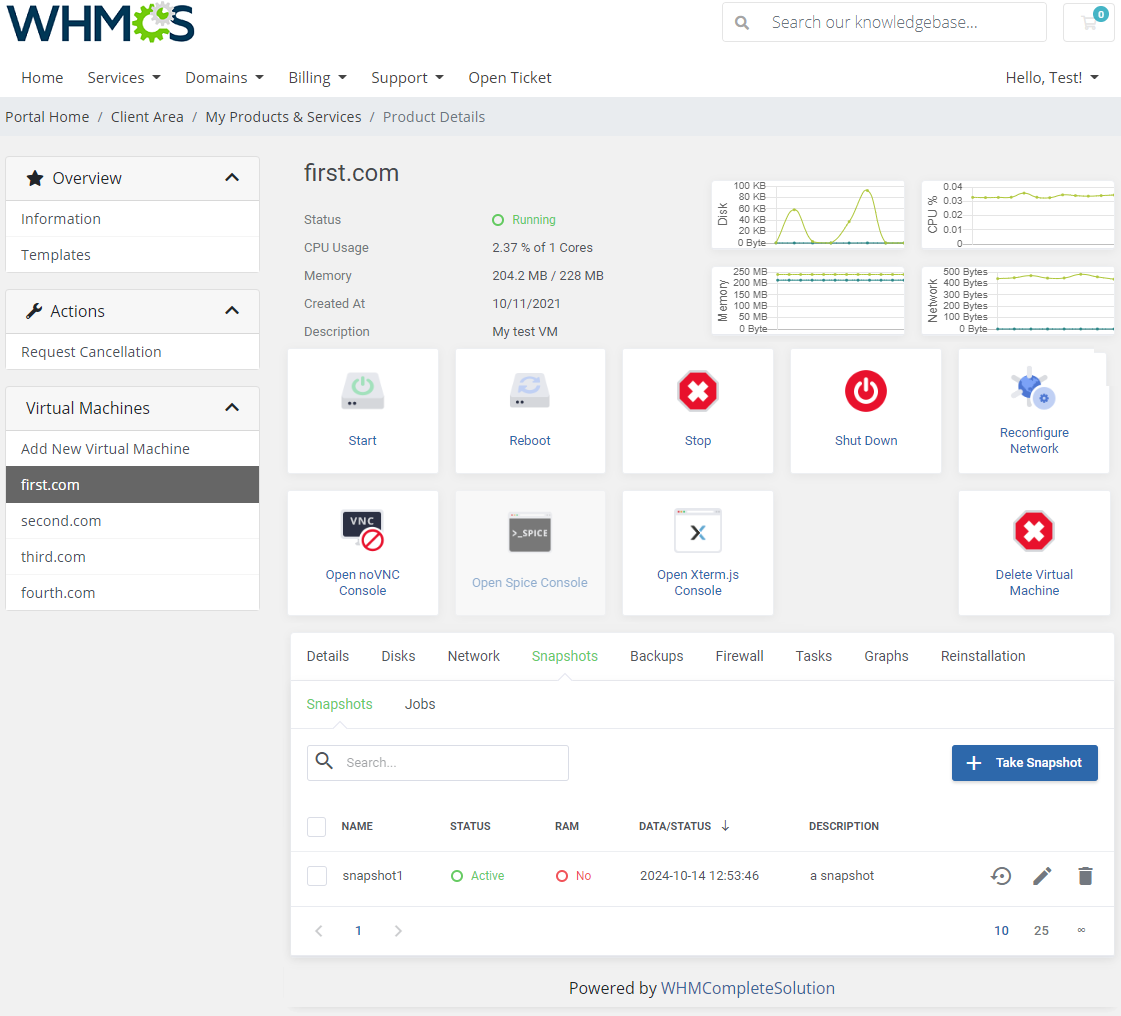1121x1016 pixels.
Task: Click the Delete Virtual Machine icon
Action: pyautogui.click(x=1034, y=531)
